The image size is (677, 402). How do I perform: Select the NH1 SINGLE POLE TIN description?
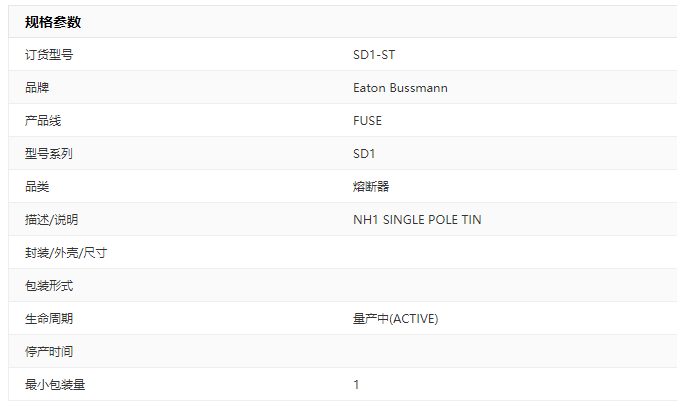click(x=417, y=220)
